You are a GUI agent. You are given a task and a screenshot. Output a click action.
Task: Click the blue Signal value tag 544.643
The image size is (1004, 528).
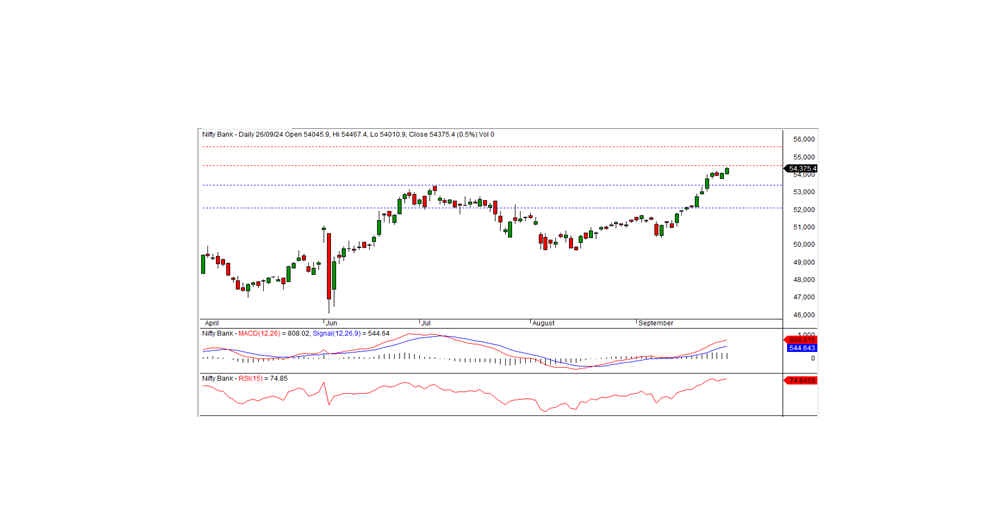pyautogui.click(x=802, y=348)
